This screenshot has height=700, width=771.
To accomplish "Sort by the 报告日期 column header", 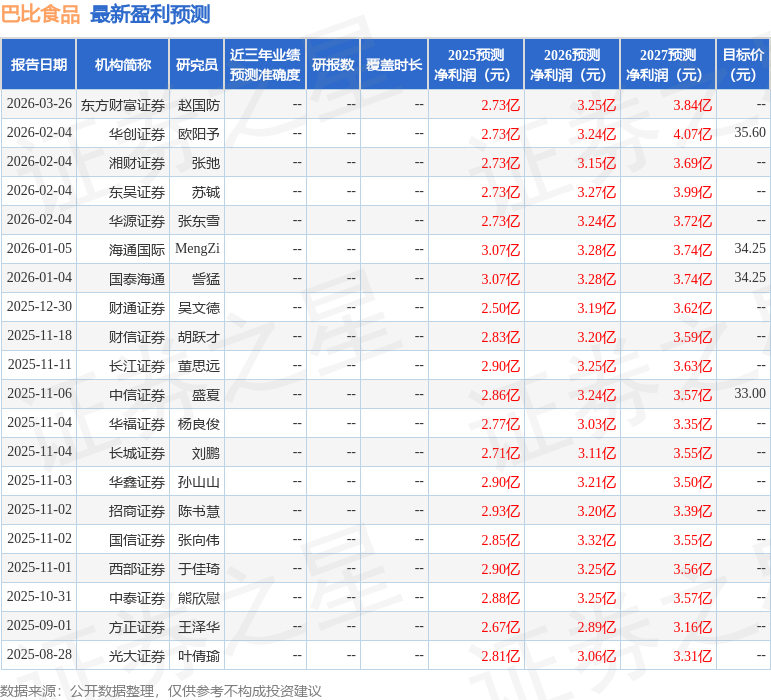I will point(39,65).
